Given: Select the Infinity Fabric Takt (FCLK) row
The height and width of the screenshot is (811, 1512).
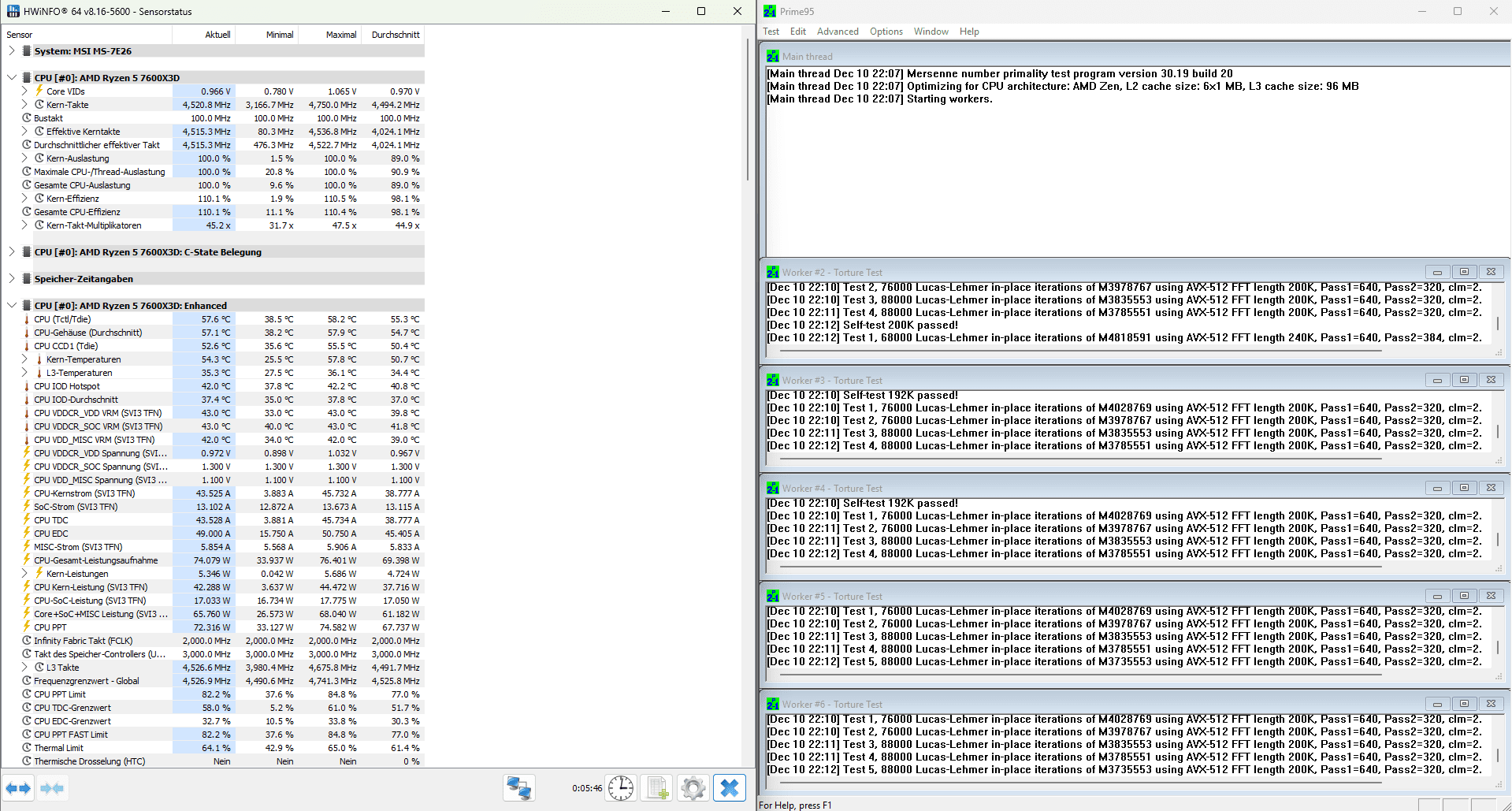Looking at the screenshot, I should tap(213, 641).
